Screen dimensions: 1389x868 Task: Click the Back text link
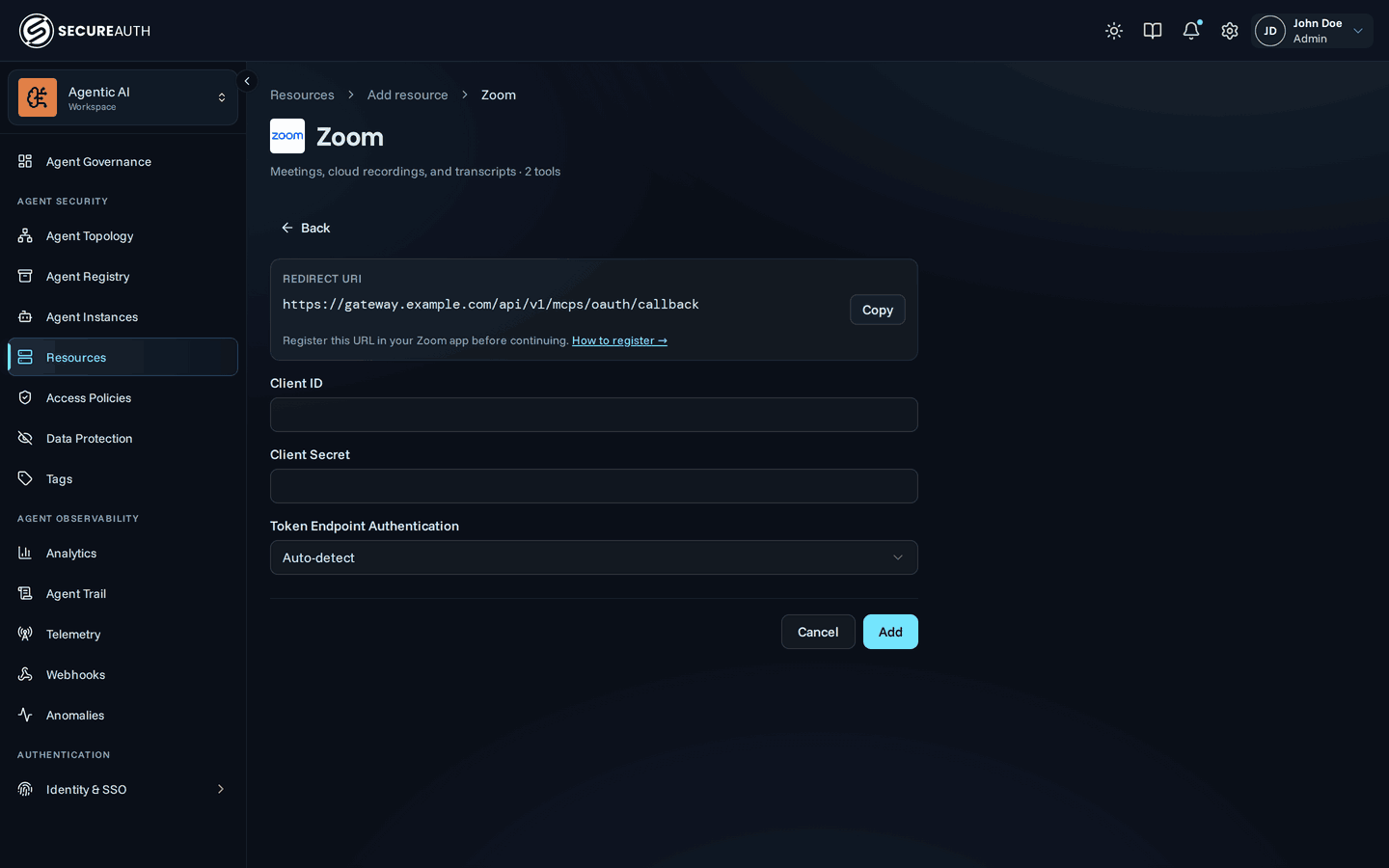click(x=315, y=228)
